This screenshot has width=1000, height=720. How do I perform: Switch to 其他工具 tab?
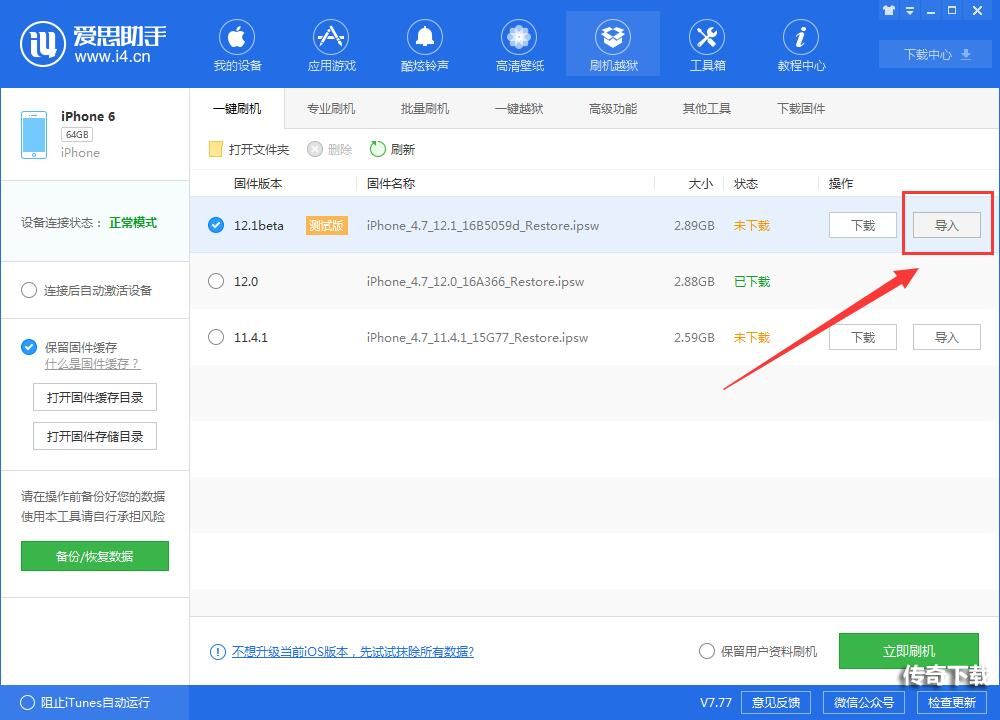[x=707, y=108]
